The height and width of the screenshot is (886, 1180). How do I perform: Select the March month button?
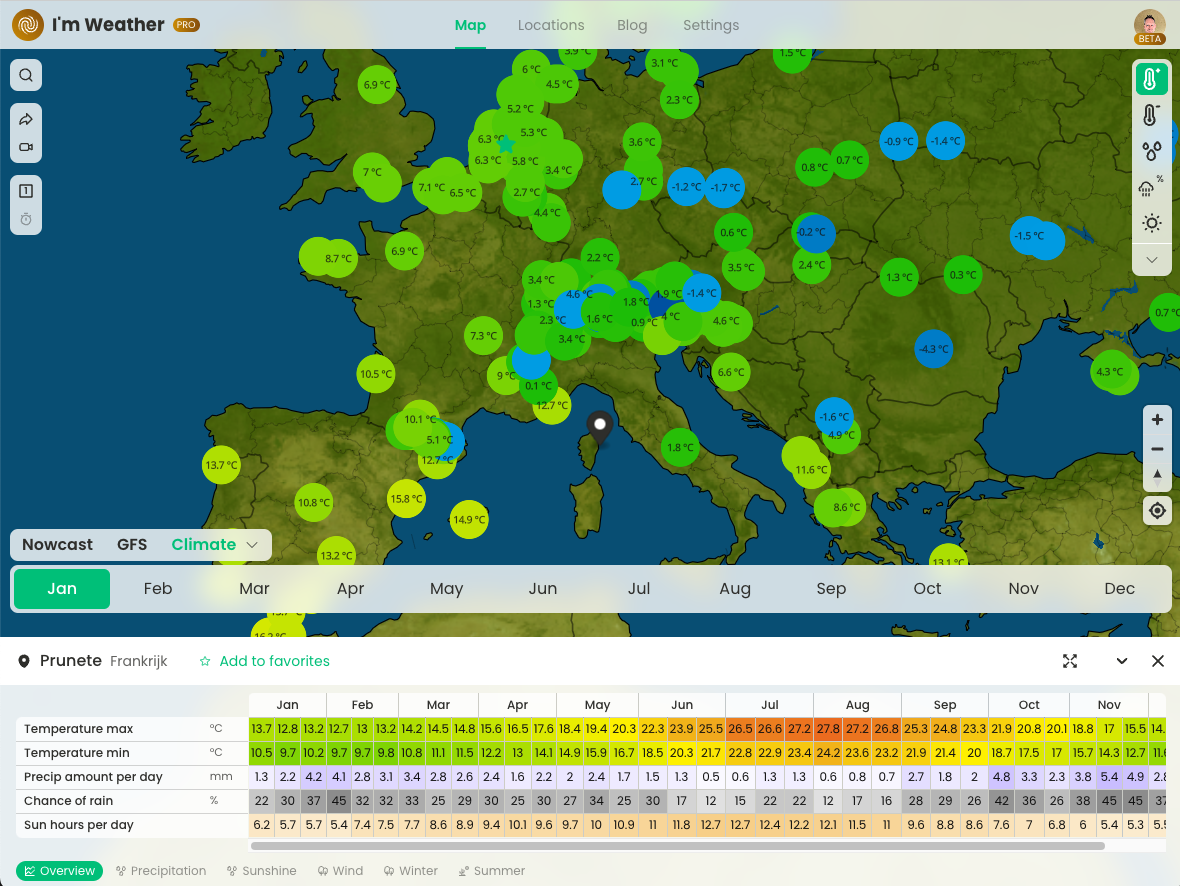254,589
